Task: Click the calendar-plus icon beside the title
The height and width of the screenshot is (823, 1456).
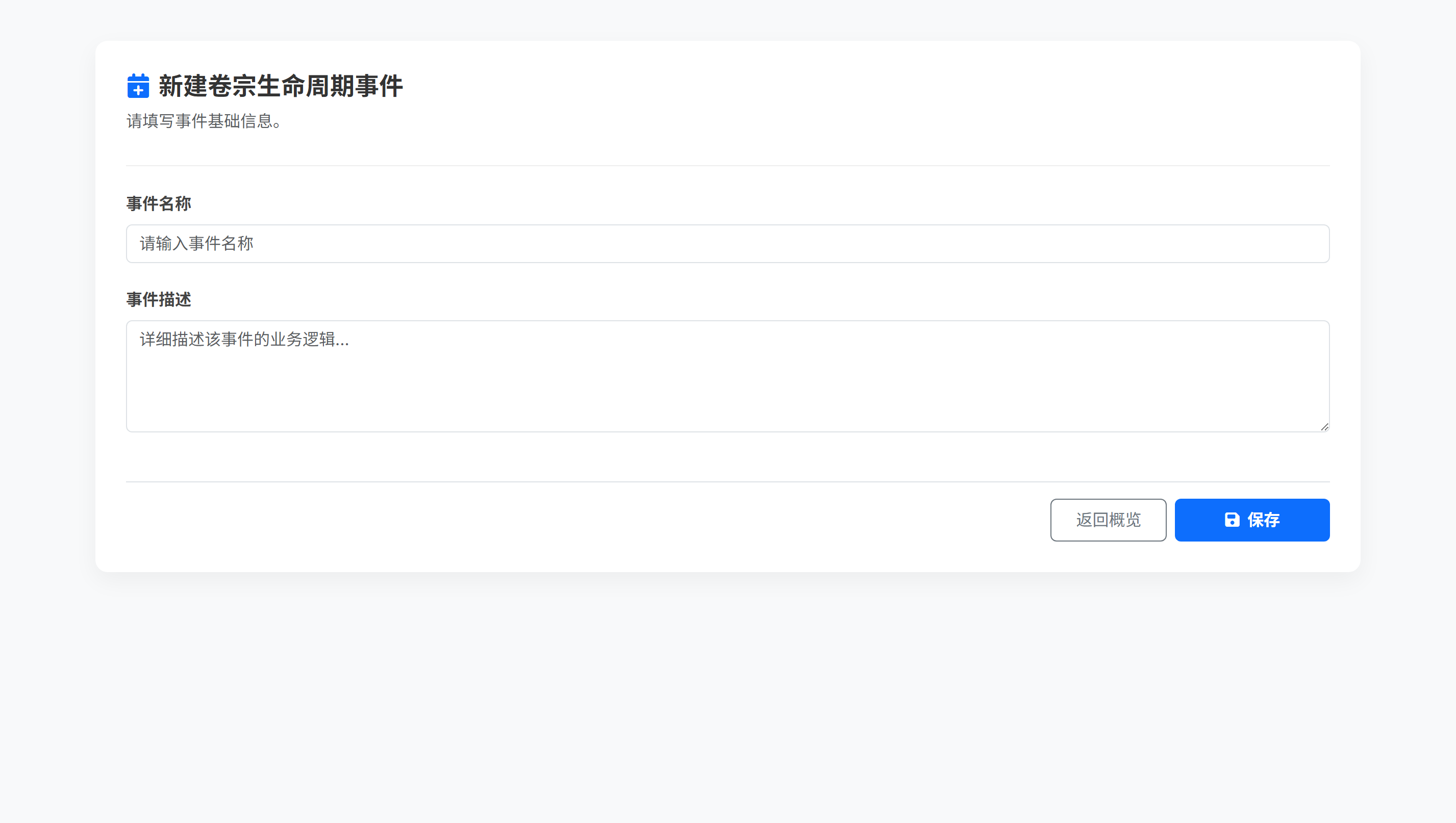Action: tap(138, 86)
